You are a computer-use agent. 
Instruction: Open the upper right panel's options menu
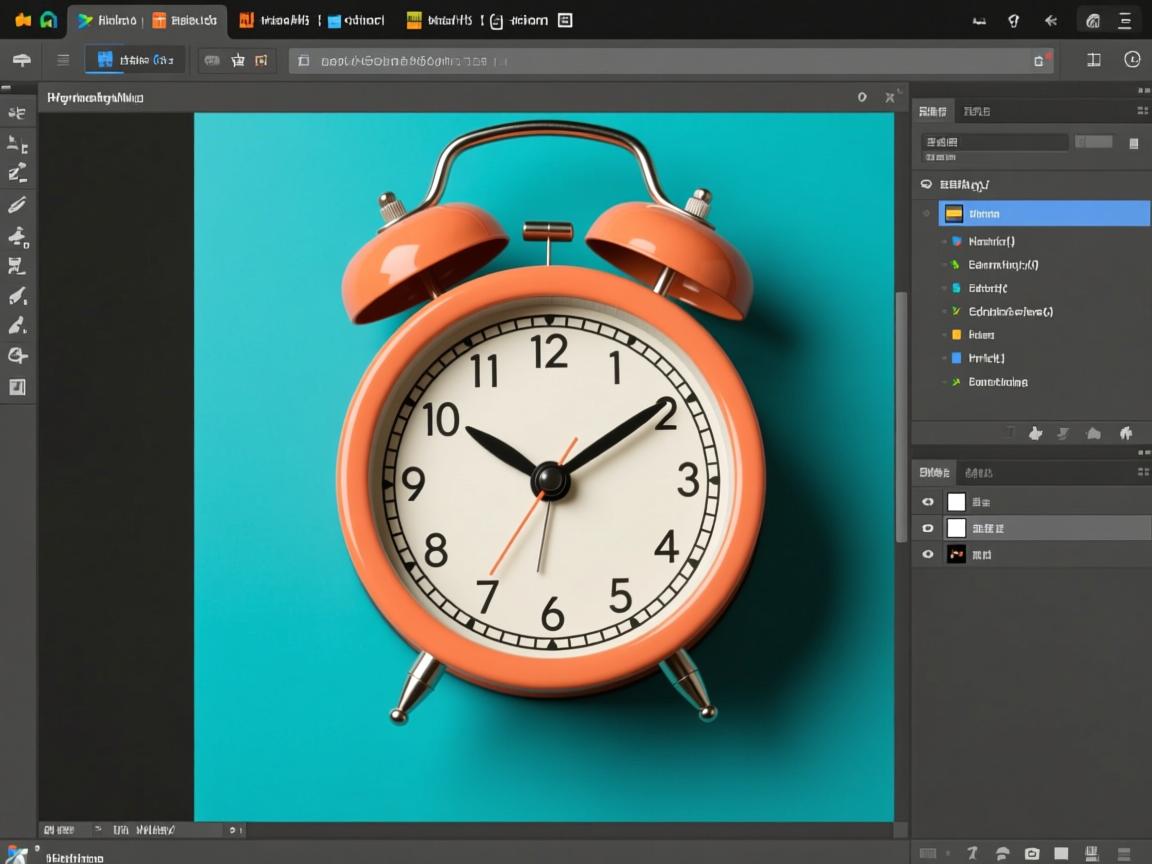coord(1142,111)
